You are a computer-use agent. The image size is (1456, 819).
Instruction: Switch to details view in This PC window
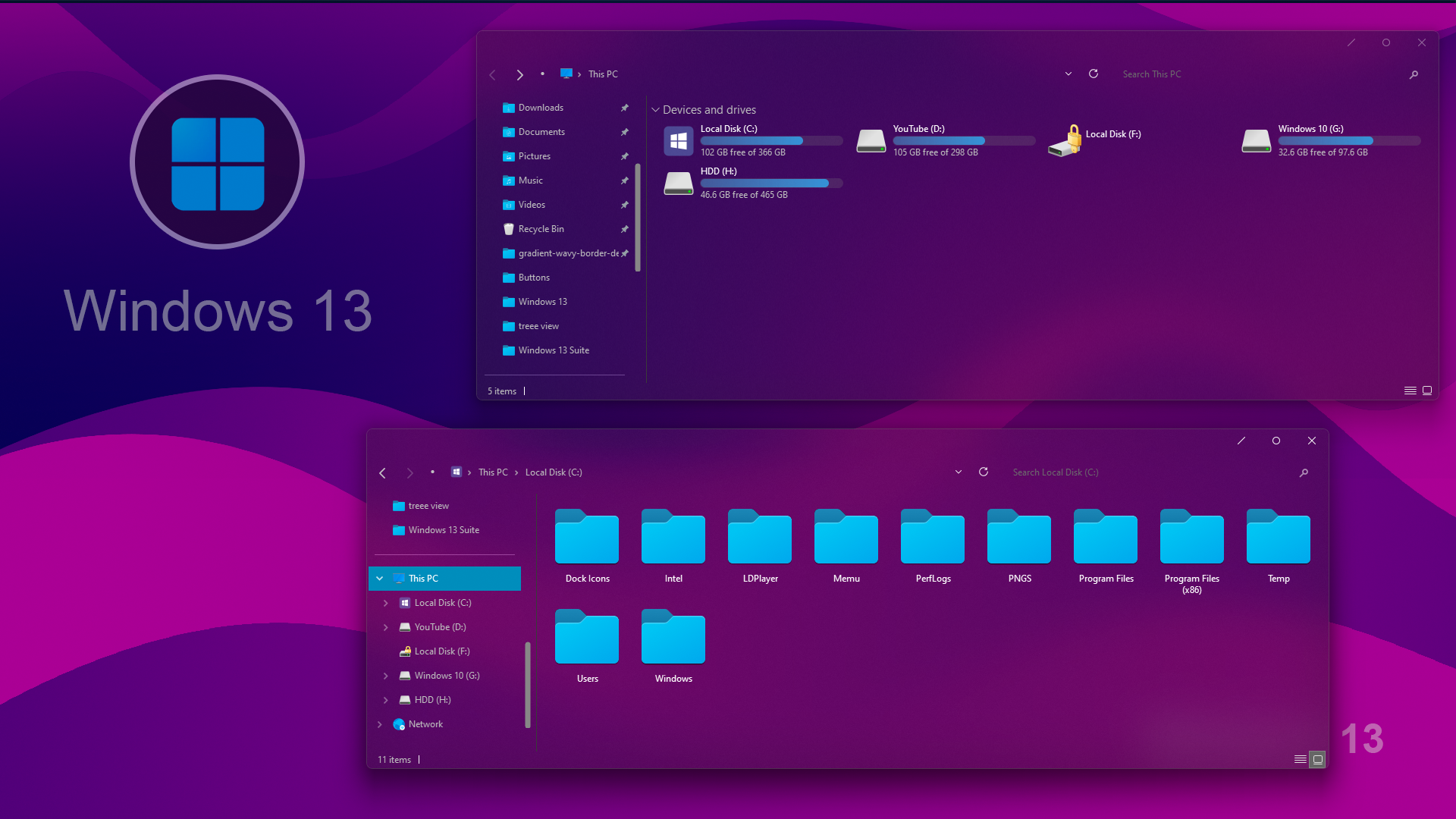point(1410,391)
